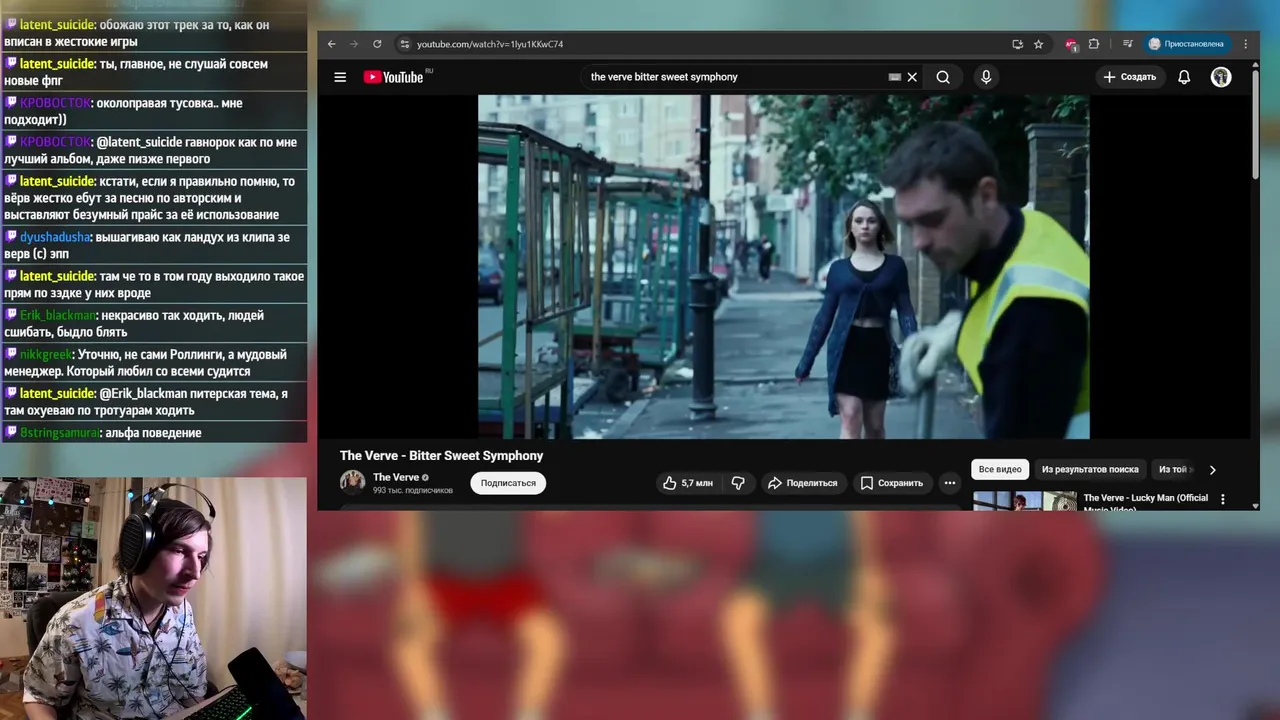Screen dimensions: 1280x720
Task: Click latent_suicide name in first chat message
Action: click(x=57, y=25)
